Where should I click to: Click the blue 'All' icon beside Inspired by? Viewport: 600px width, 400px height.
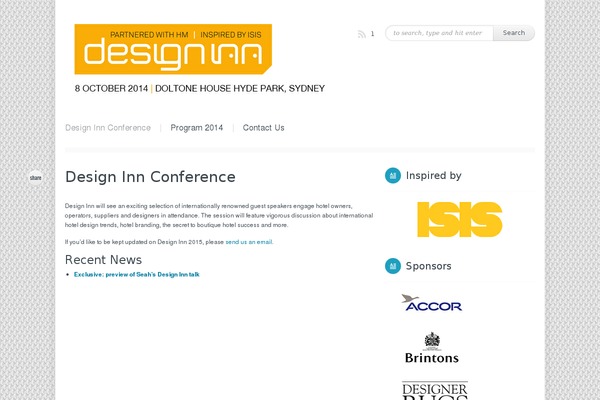point(393,176)
